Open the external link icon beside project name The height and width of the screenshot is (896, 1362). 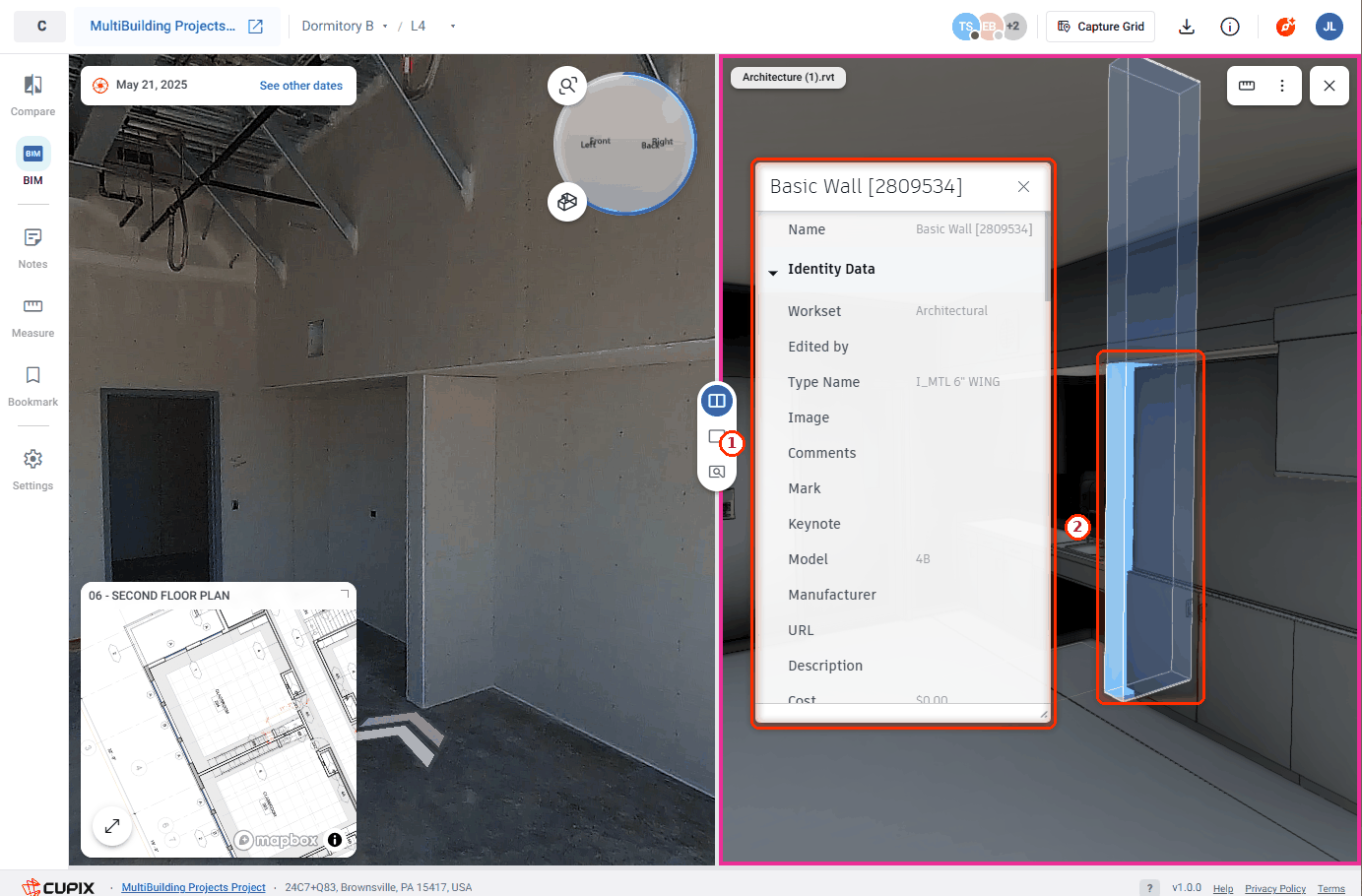[256, 27]
